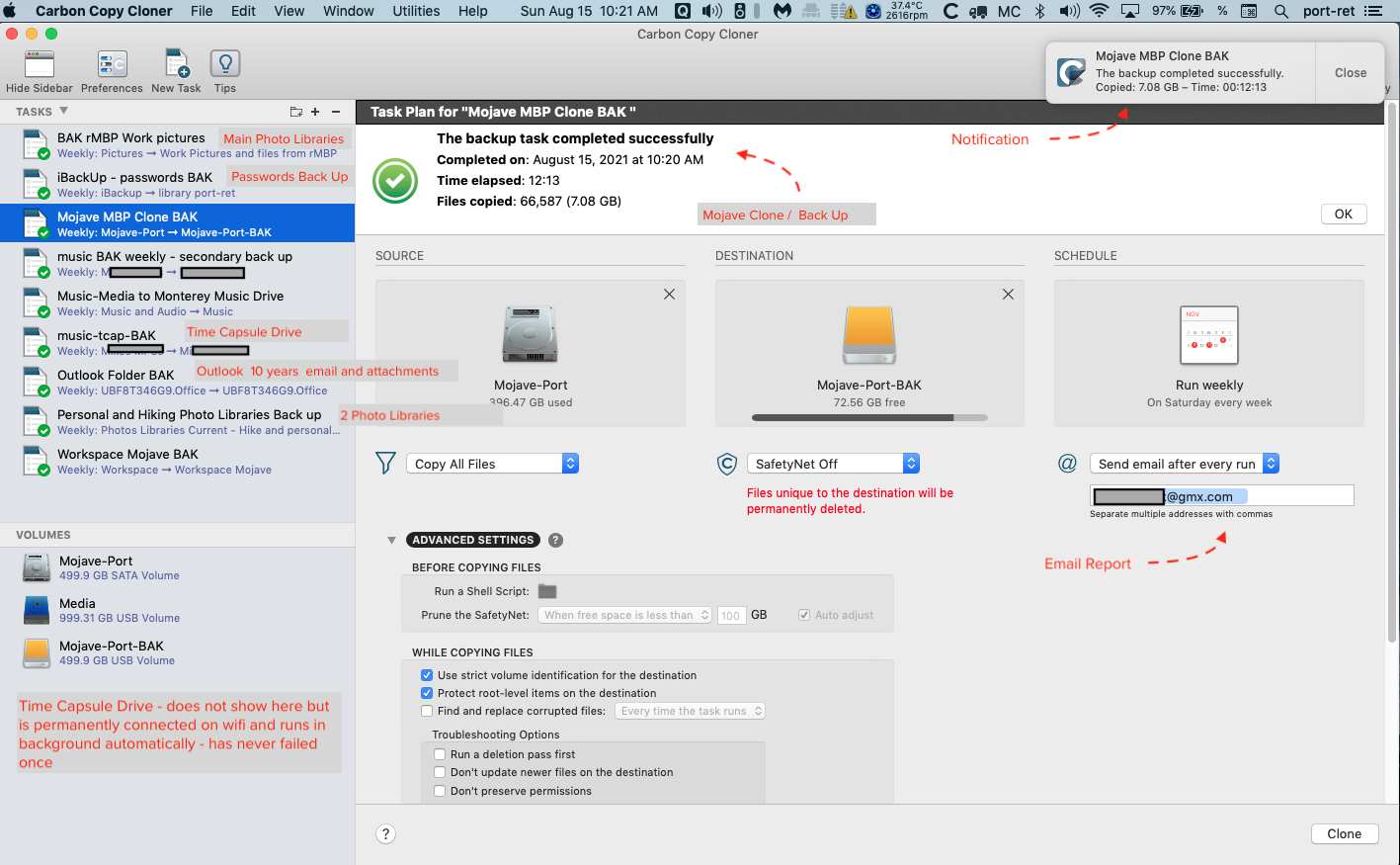Open the Preferences toolbar icon
Viewport: 1400px width, 865px height.
pos(112,65)
